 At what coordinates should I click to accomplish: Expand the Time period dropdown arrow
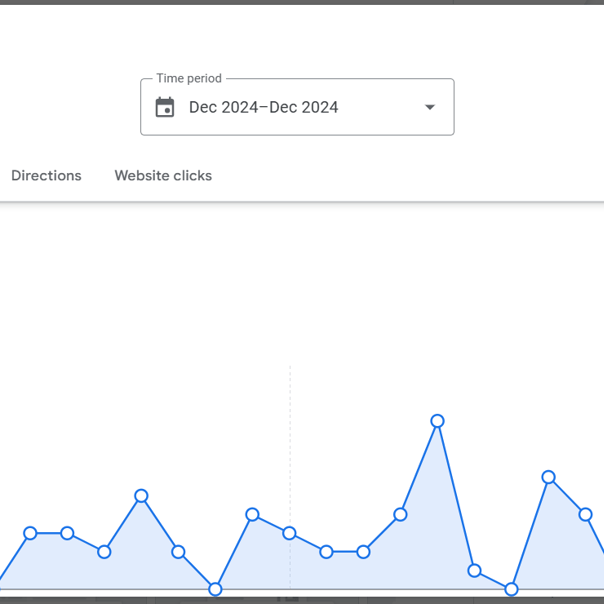(430, 107)
